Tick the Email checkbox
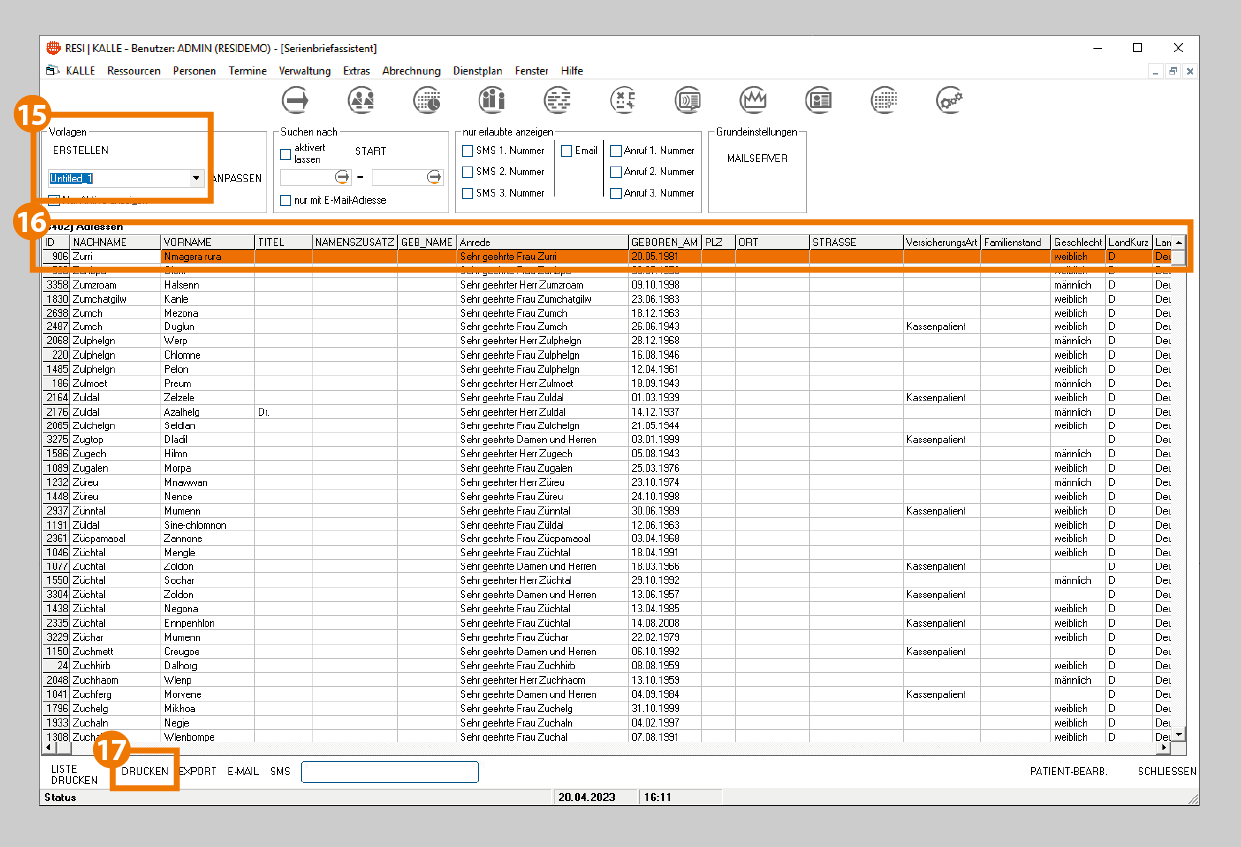Image resolution: width=1241 pixels, height=847 pixels. click(x=566, y=151)
